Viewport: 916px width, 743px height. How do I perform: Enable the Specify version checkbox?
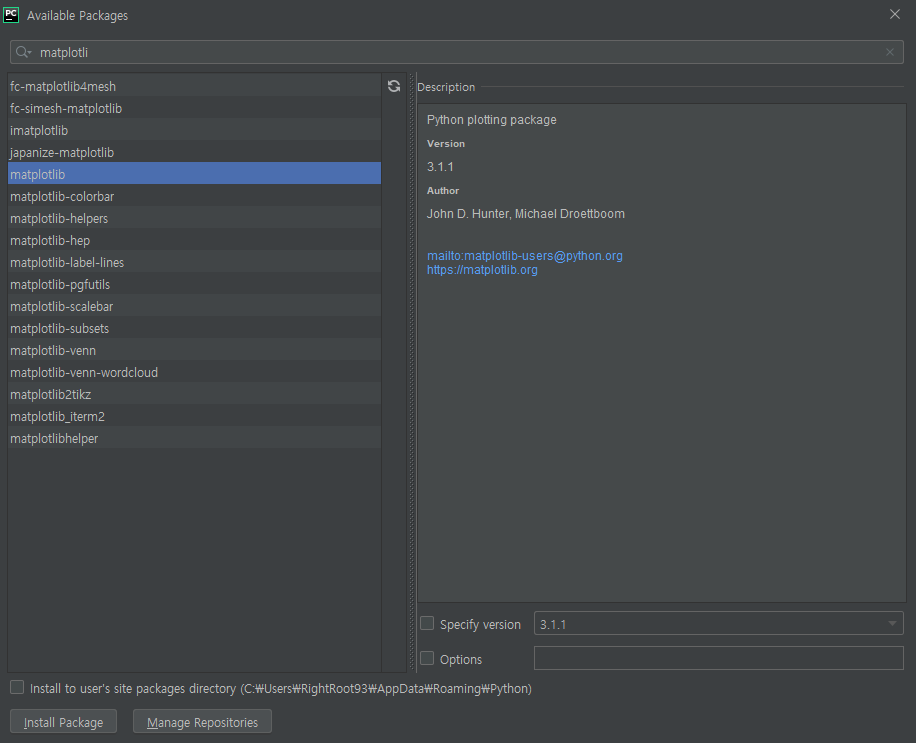pos(428,624)
